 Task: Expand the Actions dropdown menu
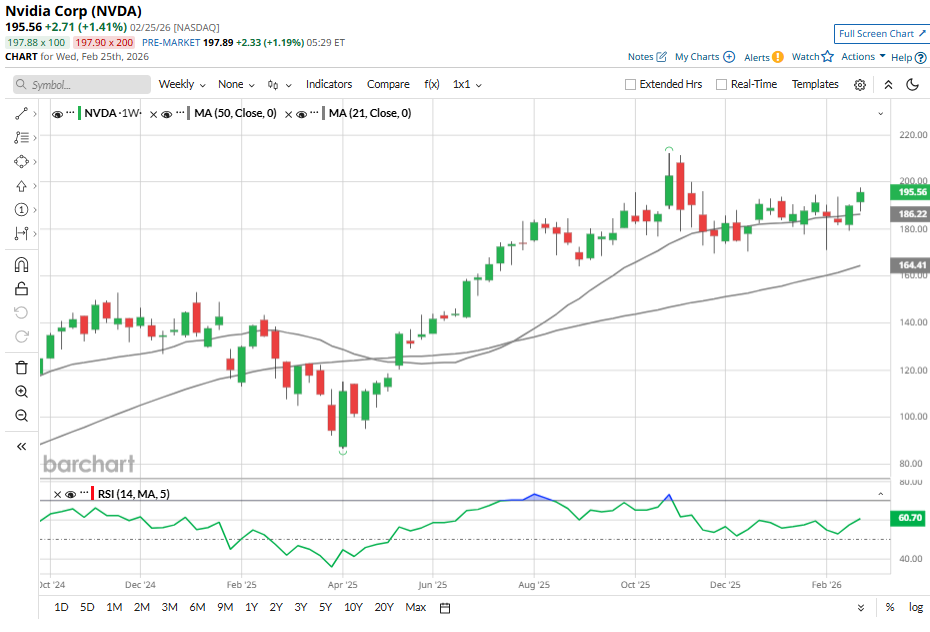tap(863, 57)
